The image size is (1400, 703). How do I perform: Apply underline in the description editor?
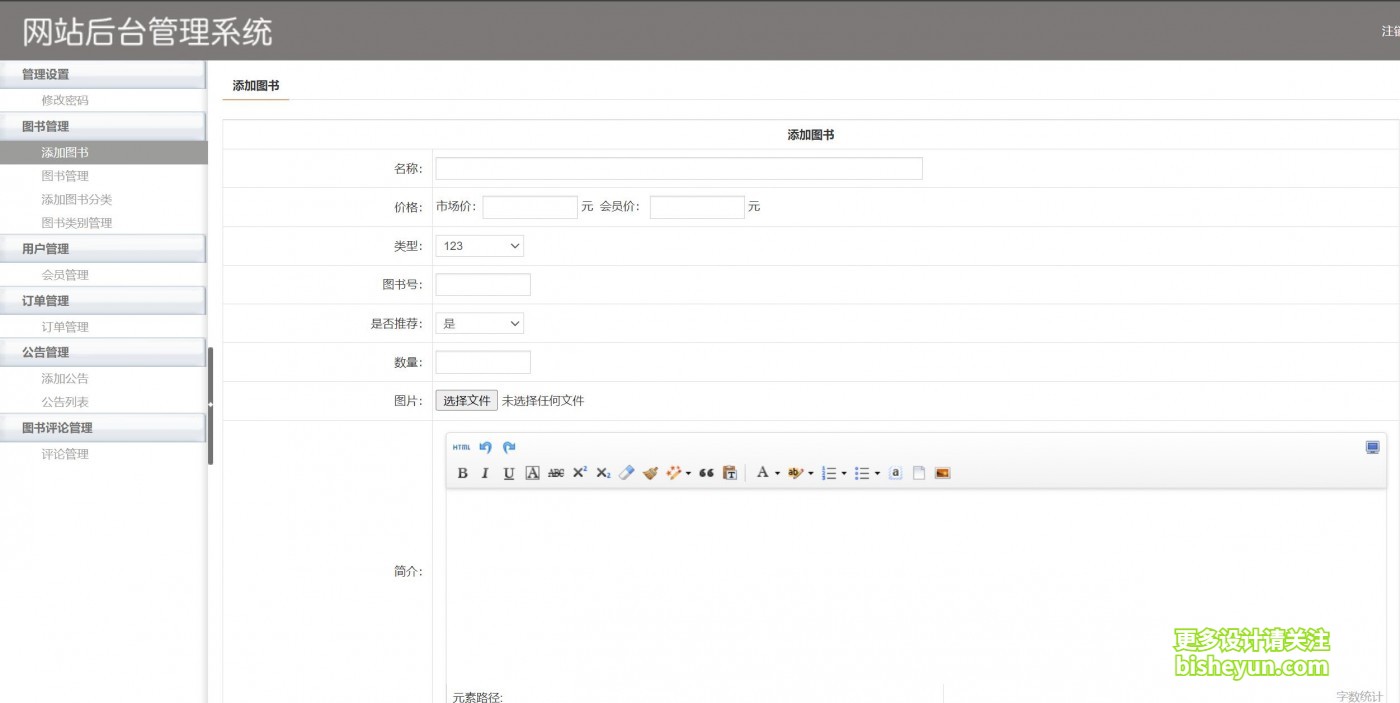pyautogui.click(x=509, y=473)
